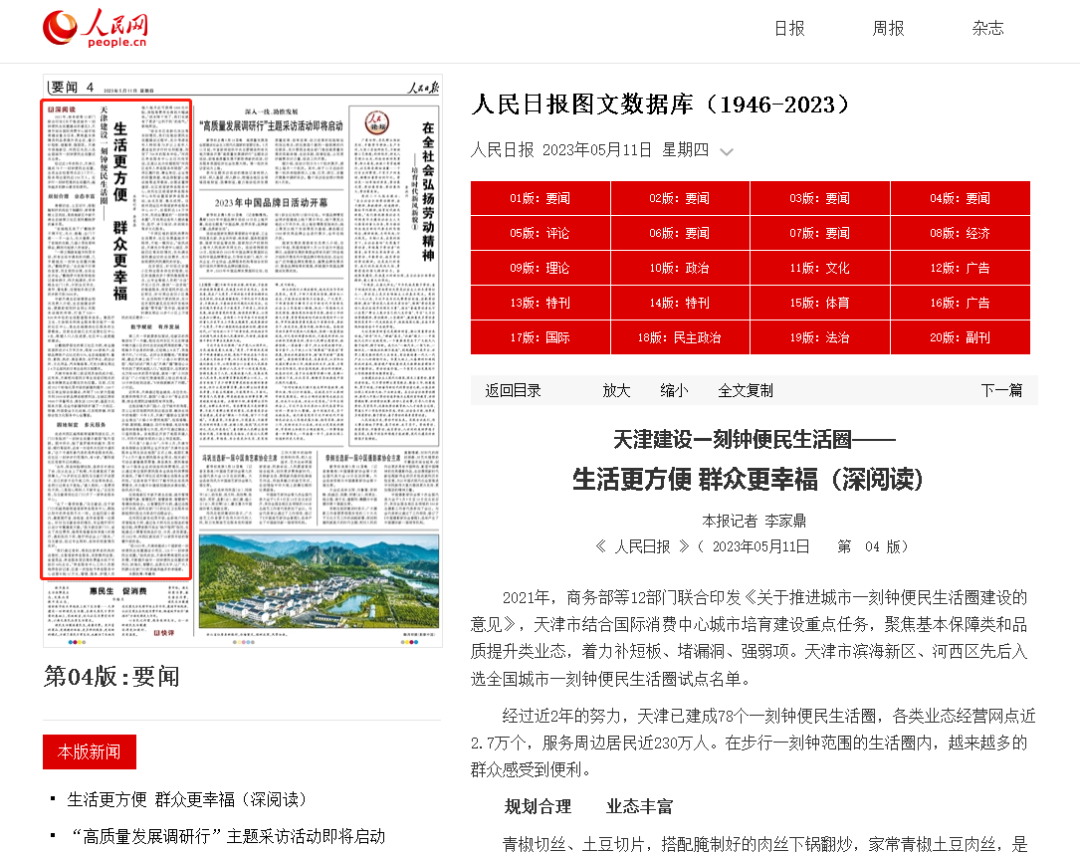Open the 周报 menu
Viewport: 1080px width, 853px height.
[887, 29]
